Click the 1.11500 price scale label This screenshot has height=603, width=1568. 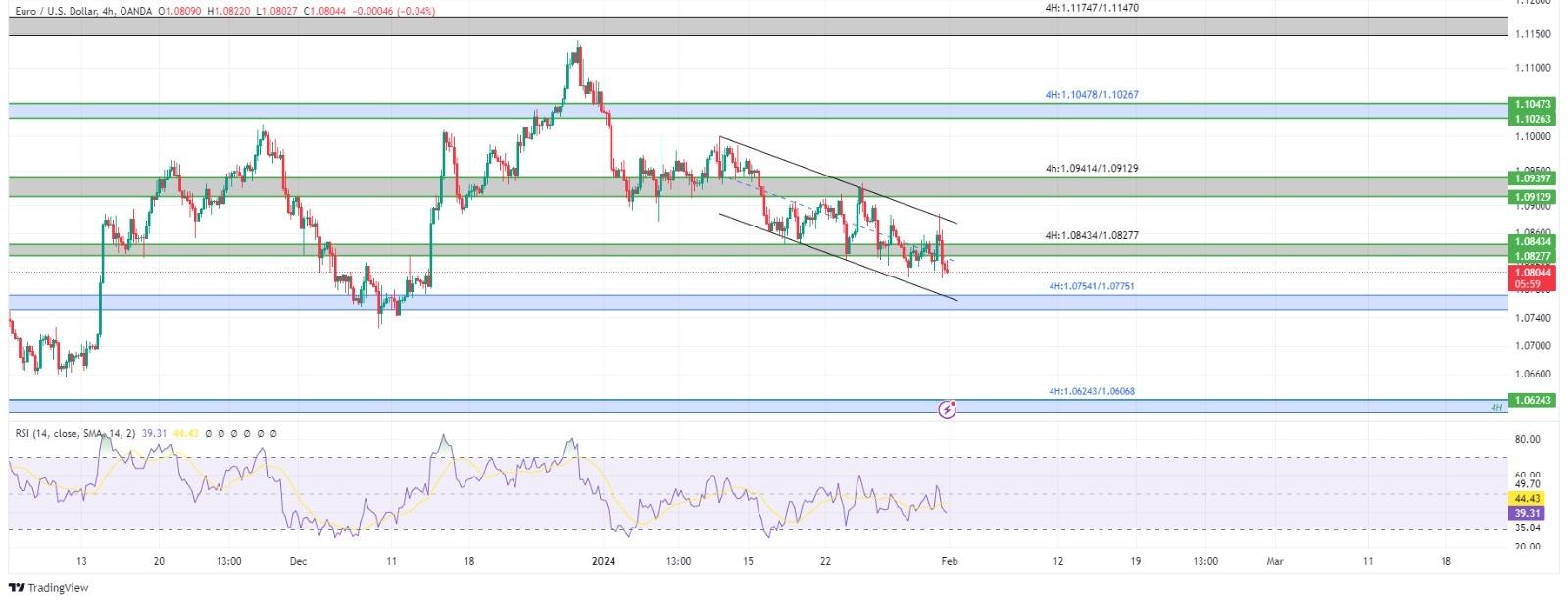coord(1533,35)
